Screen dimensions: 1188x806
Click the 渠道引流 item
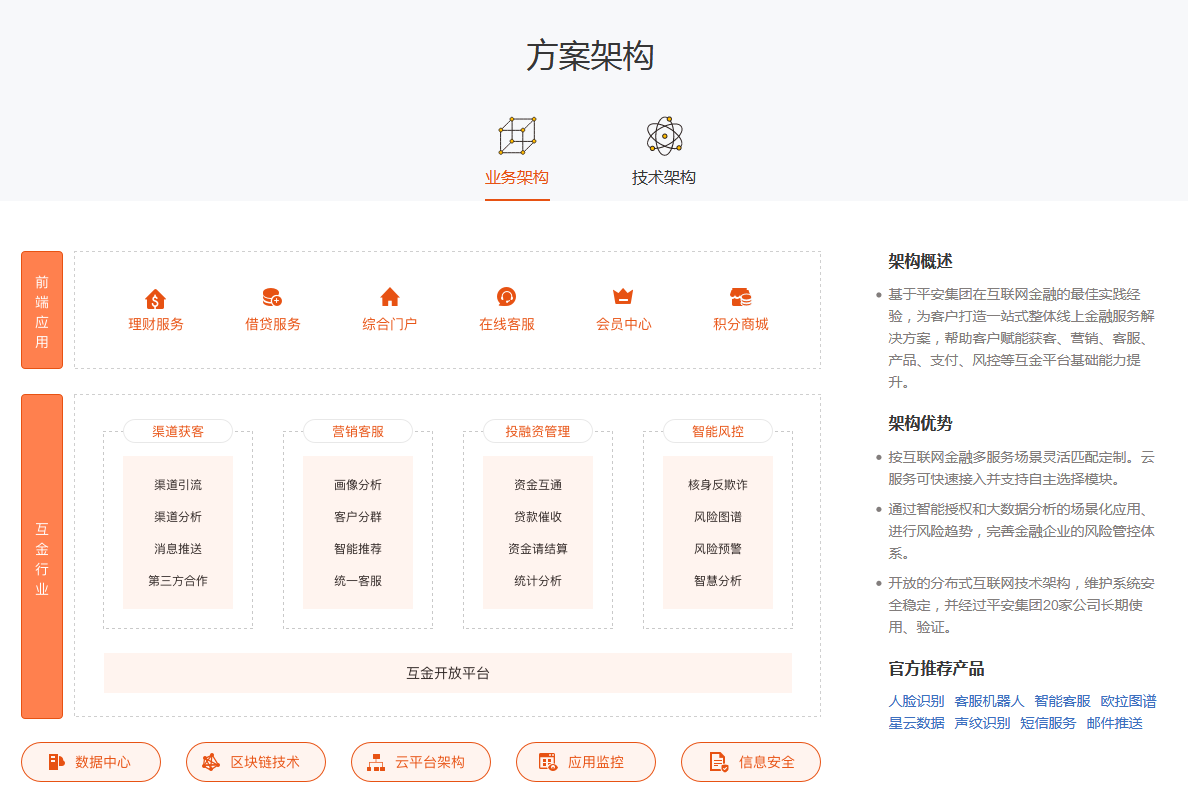178,485
